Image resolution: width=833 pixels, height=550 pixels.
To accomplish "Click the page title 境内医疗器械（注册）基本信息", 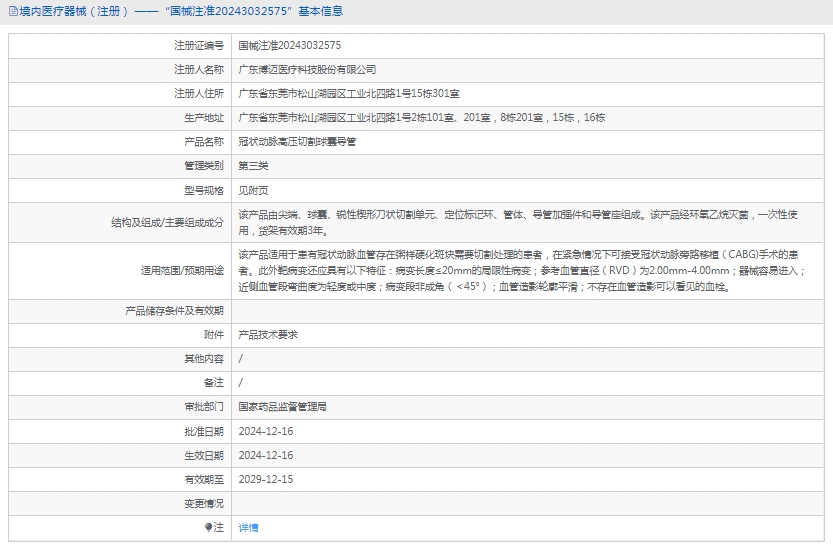I will [x=180, y=12].
